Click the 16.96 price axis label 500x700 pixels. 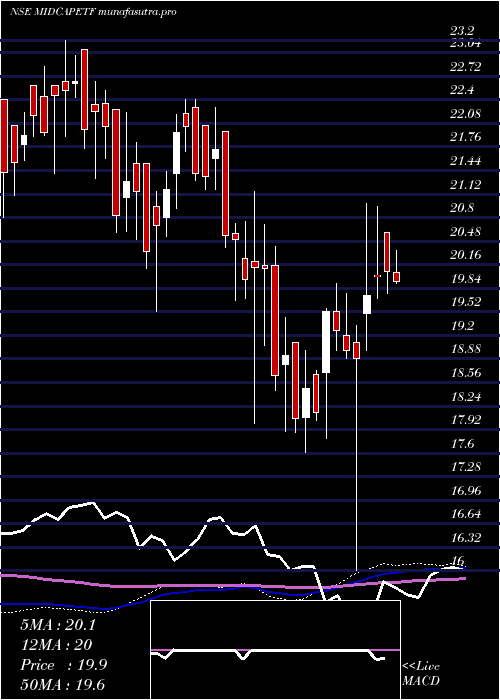coord(466,491)
